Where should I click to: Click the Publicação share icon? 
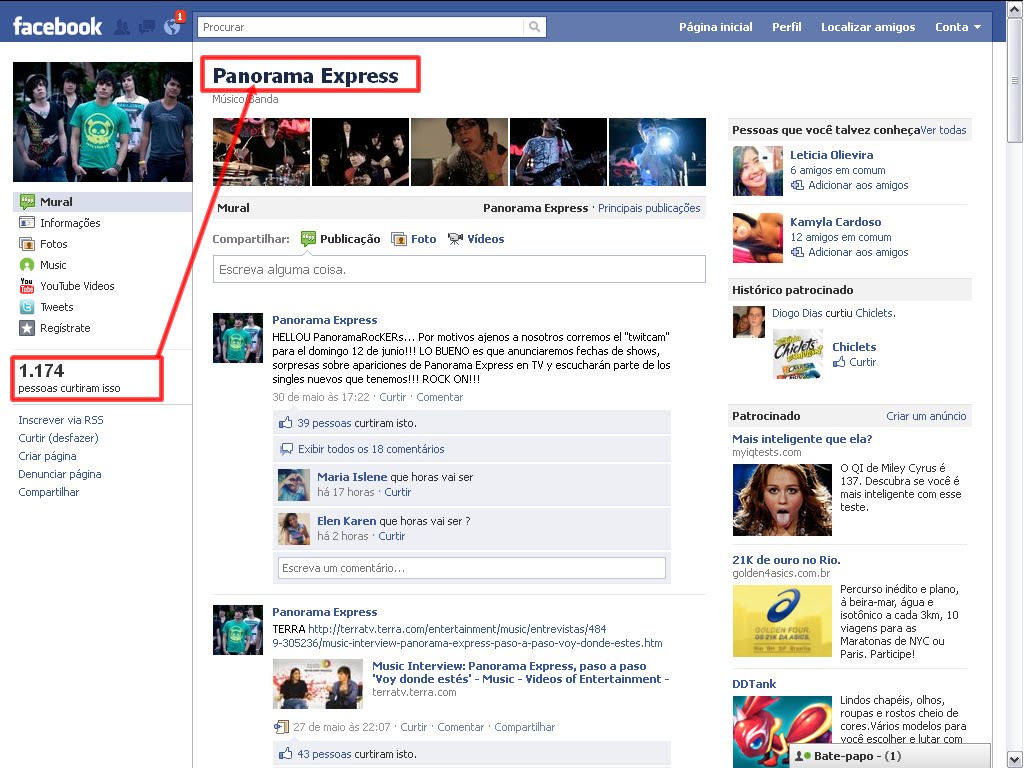tap(308, 238)
